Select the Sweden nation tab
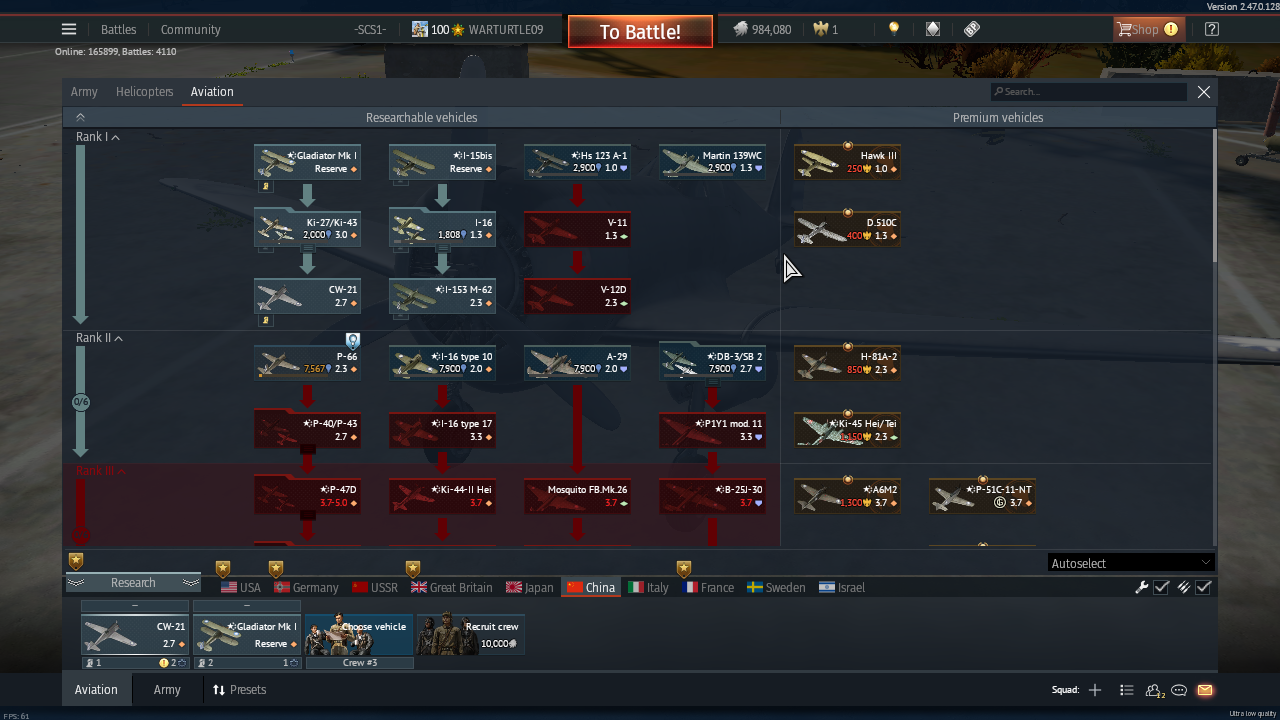 (x=777, y=587)
